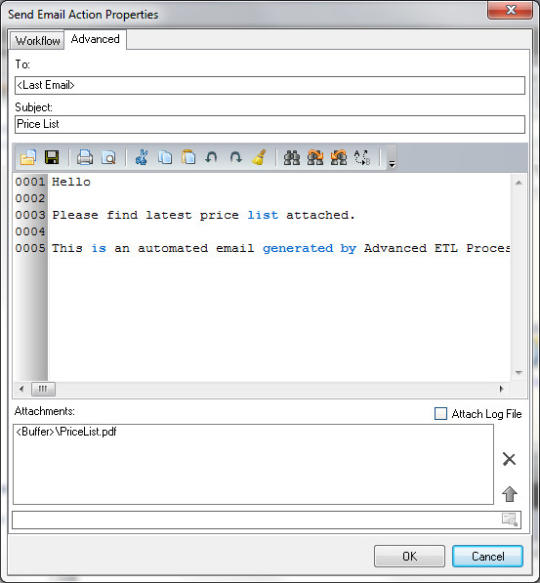
Task: Close the Send Email Action Properties dialog
Action: point(511,9)
